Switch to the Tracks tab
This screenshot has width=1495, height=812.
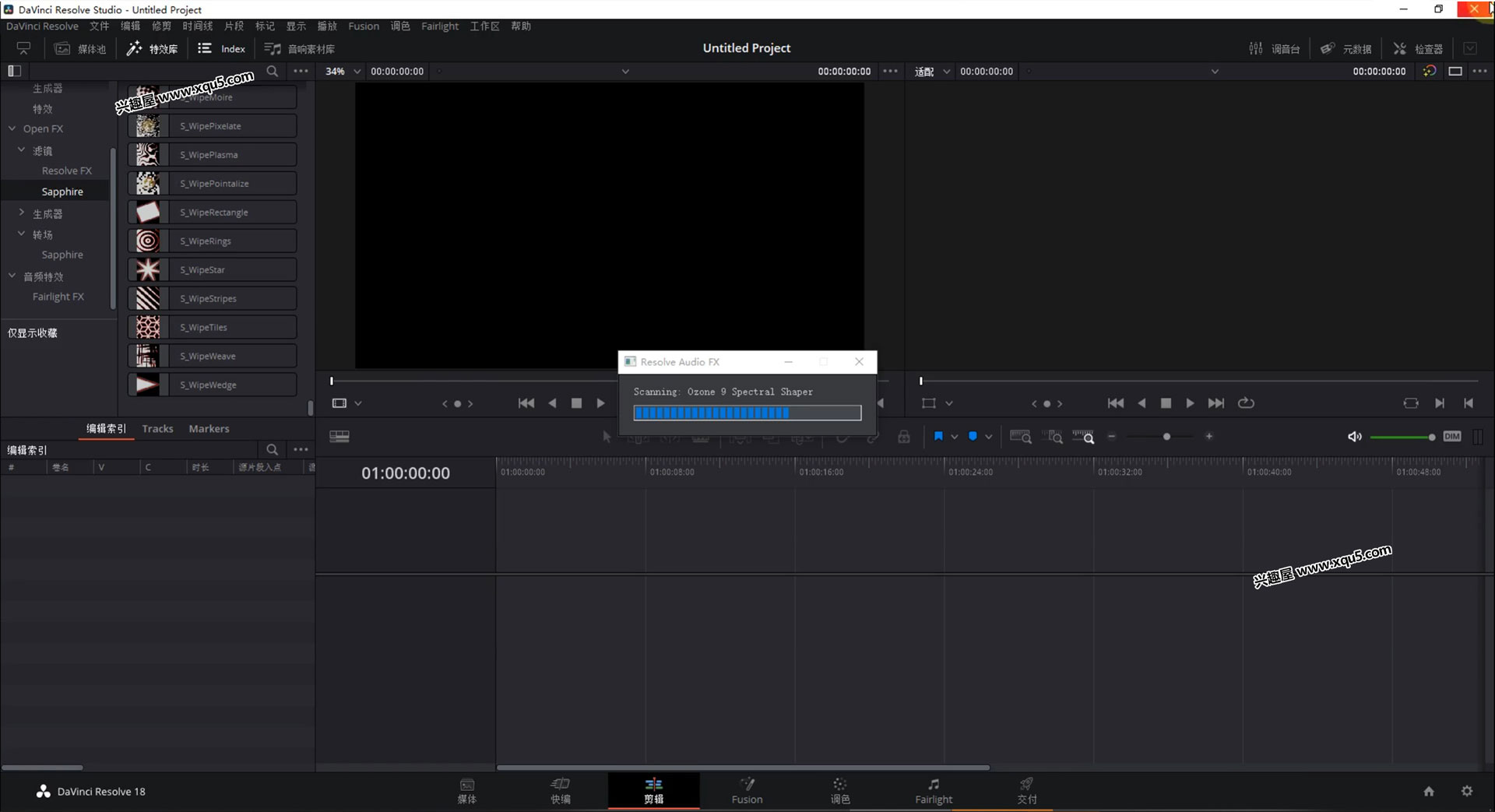(x=157, y=428)
